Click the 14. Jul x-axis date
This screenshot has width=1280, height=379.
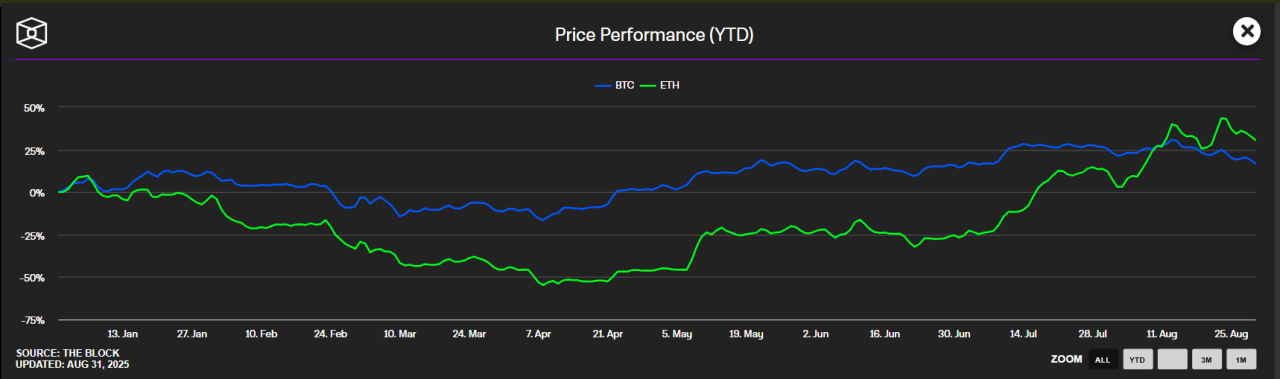coord(1024,334)
